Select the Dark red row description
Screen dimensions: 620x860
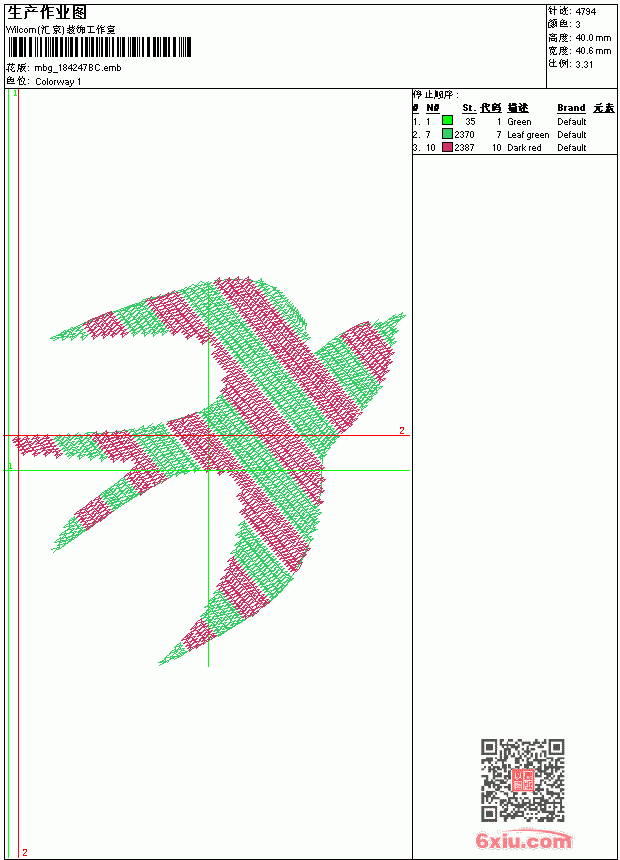524,148
